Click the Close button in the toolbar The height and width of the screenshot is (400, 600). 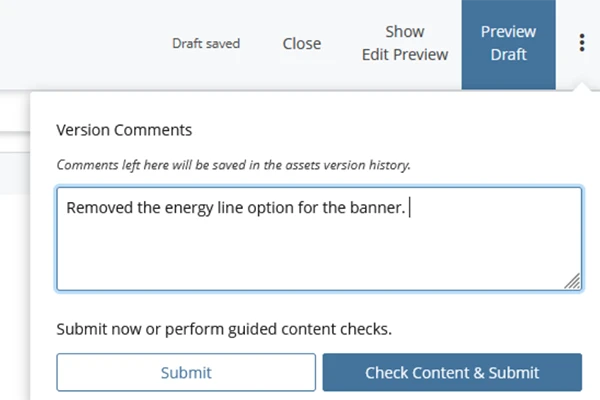(x=302, y=43)
